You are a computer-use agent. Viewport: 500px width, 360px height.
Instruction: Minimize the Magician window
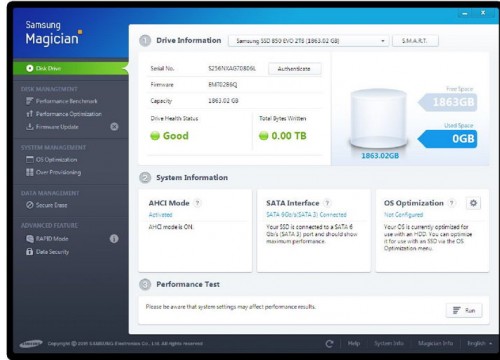click(465, 13)
